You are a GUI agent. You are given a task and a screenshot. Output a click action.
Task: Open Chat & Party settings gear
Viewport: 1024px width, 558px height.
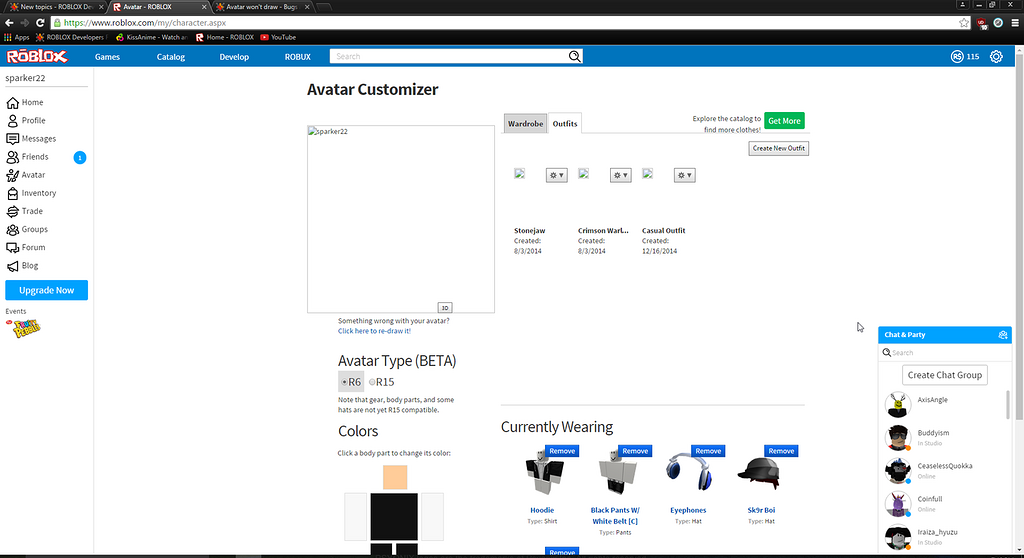1002,335
